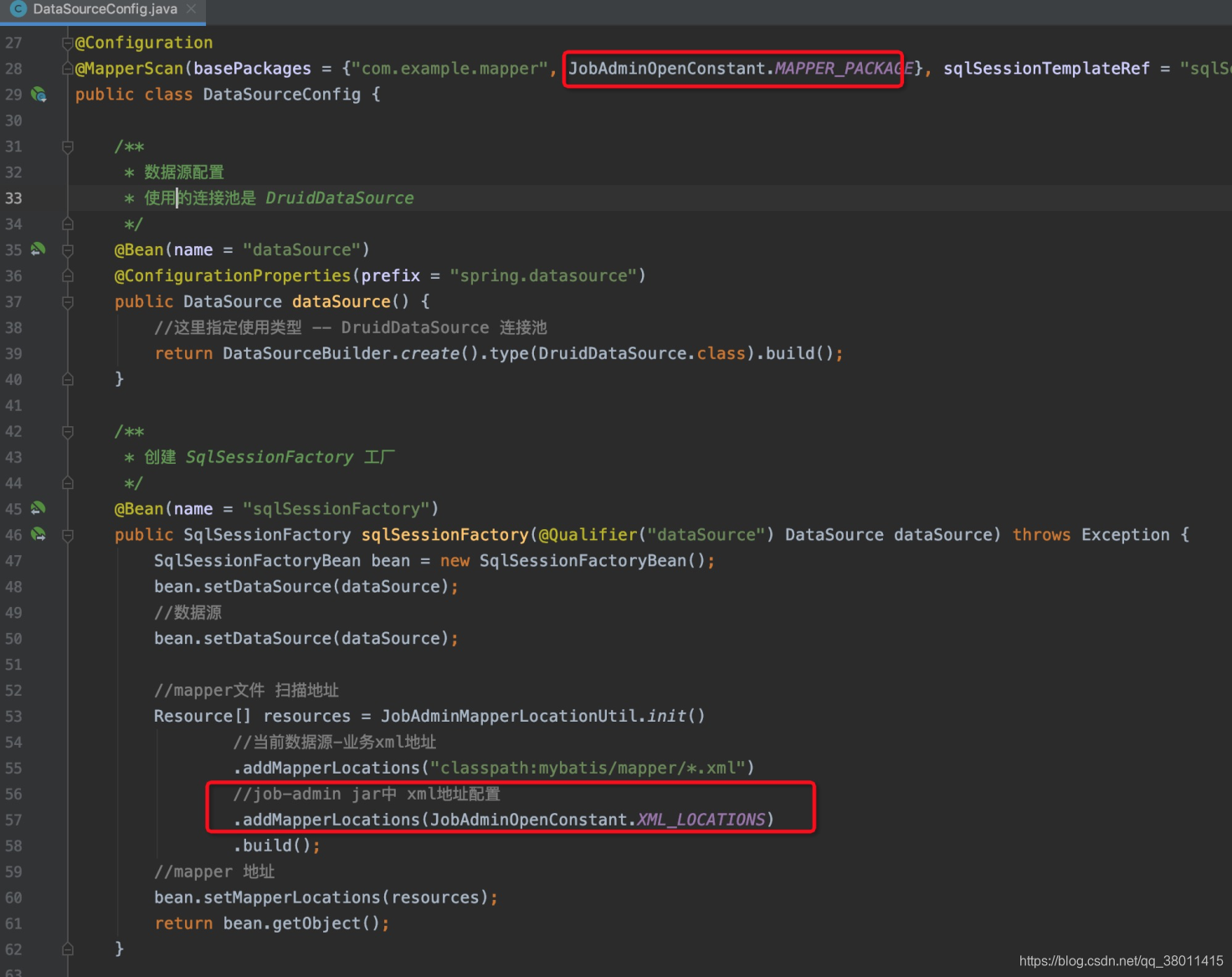This screenshot has width=1232, height=977.
Task: Click "classpath:mybatis/mapper/*.xml" string
Action: click(588, 769)
